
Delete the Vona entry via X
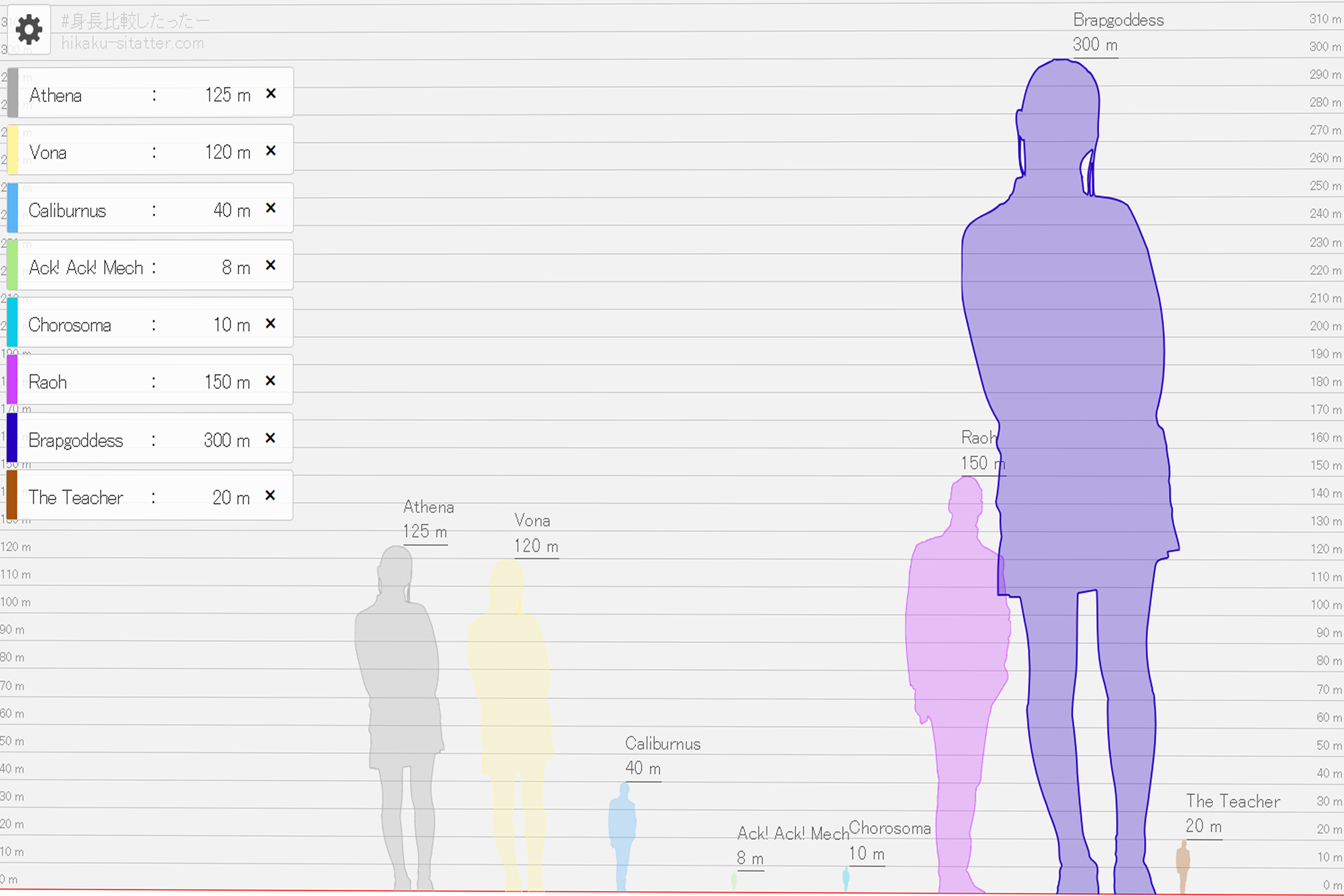(x=271, y=150)
